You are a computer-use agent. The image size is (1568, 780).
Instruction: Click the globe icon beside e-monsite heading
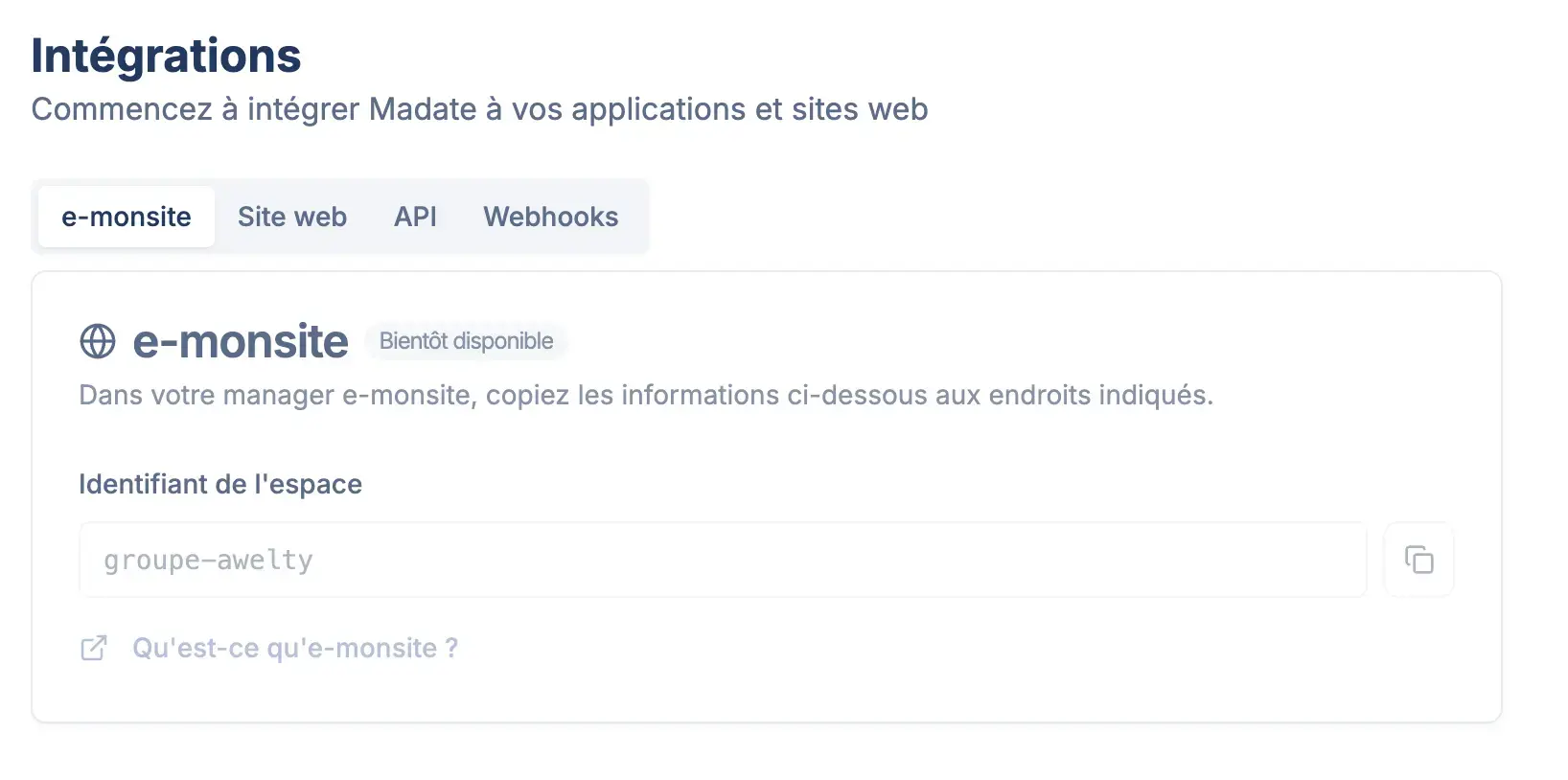[x=98, y=341]
